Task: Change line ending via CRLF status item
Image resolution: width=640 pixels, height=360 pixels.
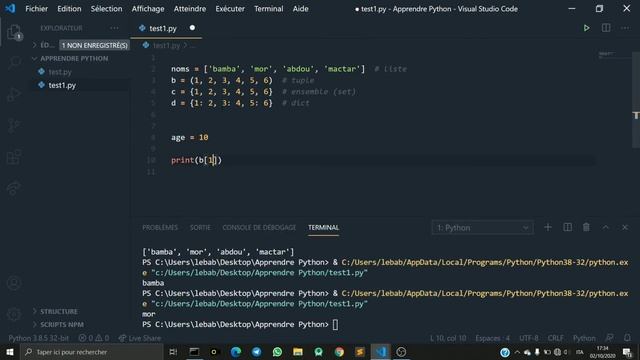Action: 555,338
